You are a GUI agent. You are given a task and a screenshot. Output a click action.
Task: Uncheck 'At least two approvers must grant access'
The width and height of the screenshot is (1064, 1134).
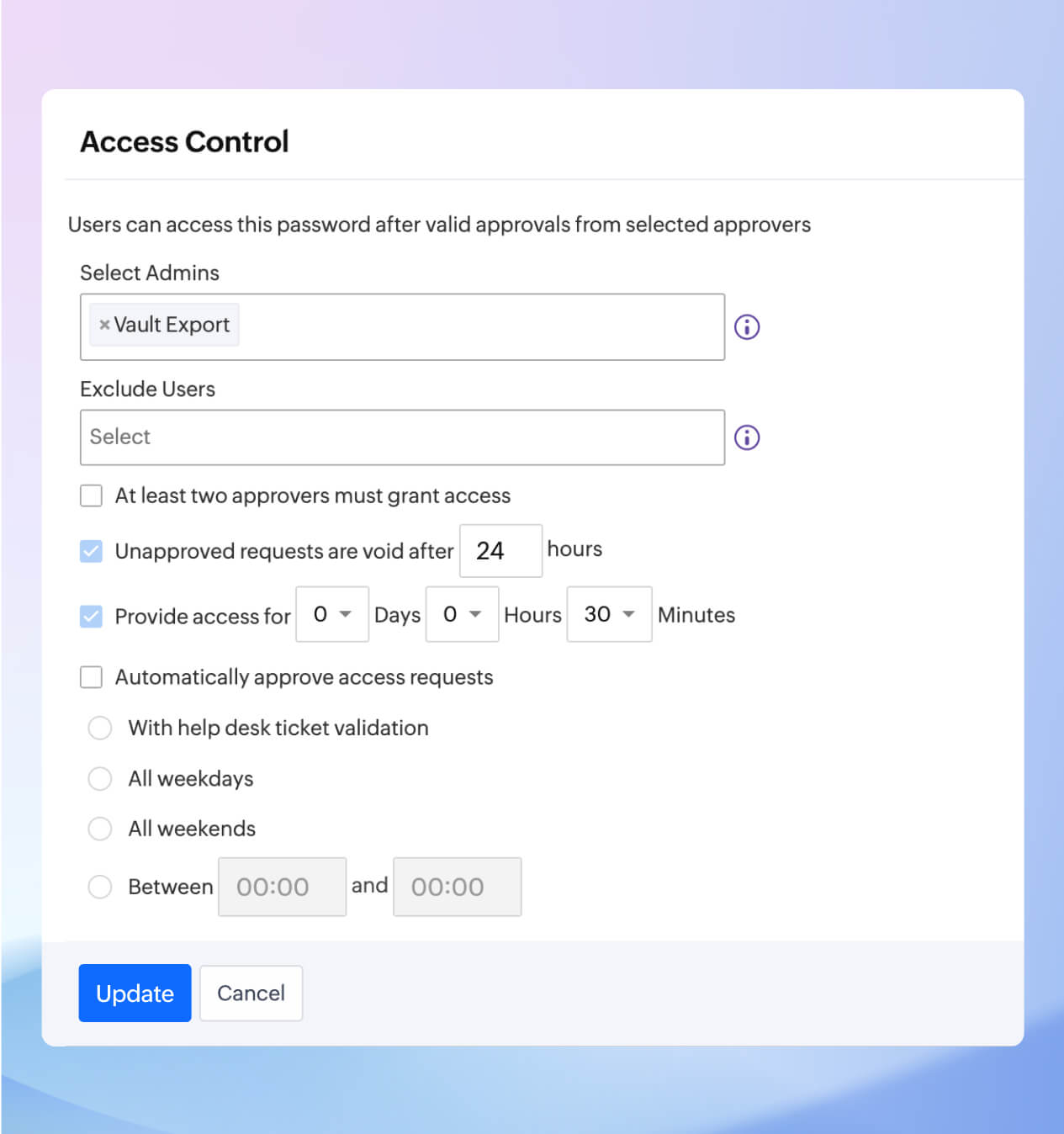click(x=91, y=495)
